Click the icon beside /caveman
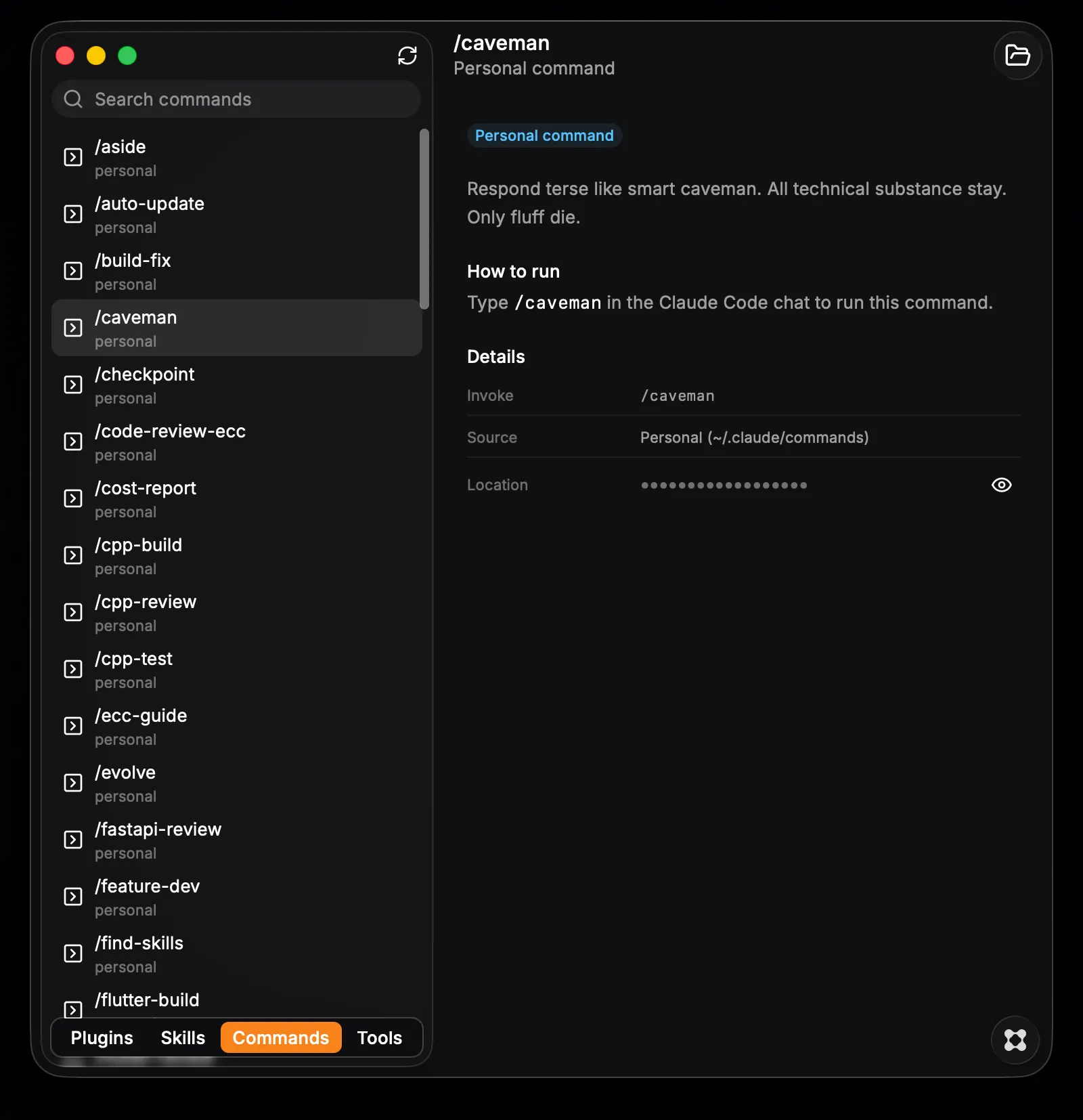Screen dimensions: 1083x1120 coord(72,328)
